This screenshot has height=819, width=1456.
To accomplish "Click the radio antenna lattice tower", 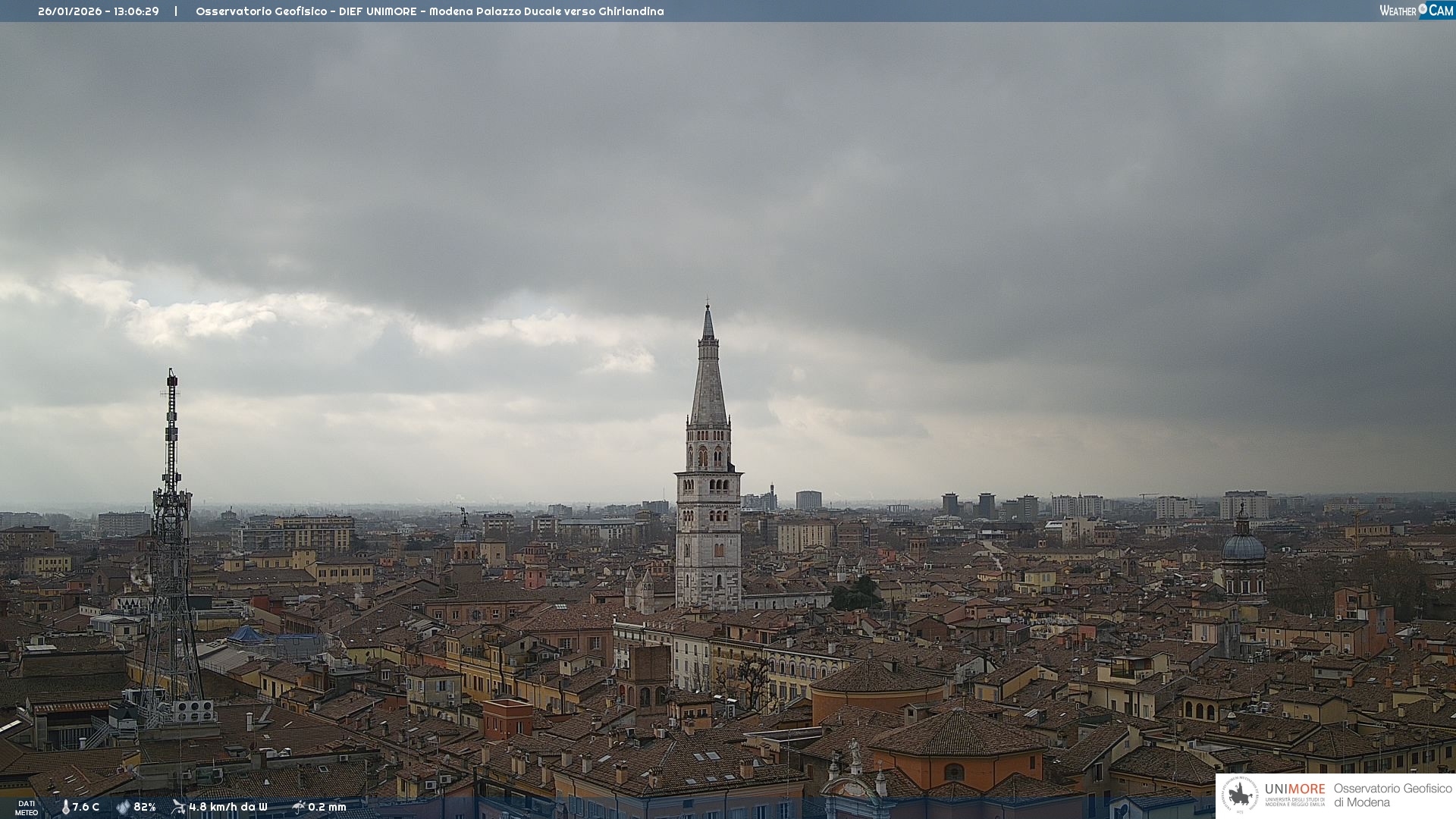I will (x=171, y=546).
